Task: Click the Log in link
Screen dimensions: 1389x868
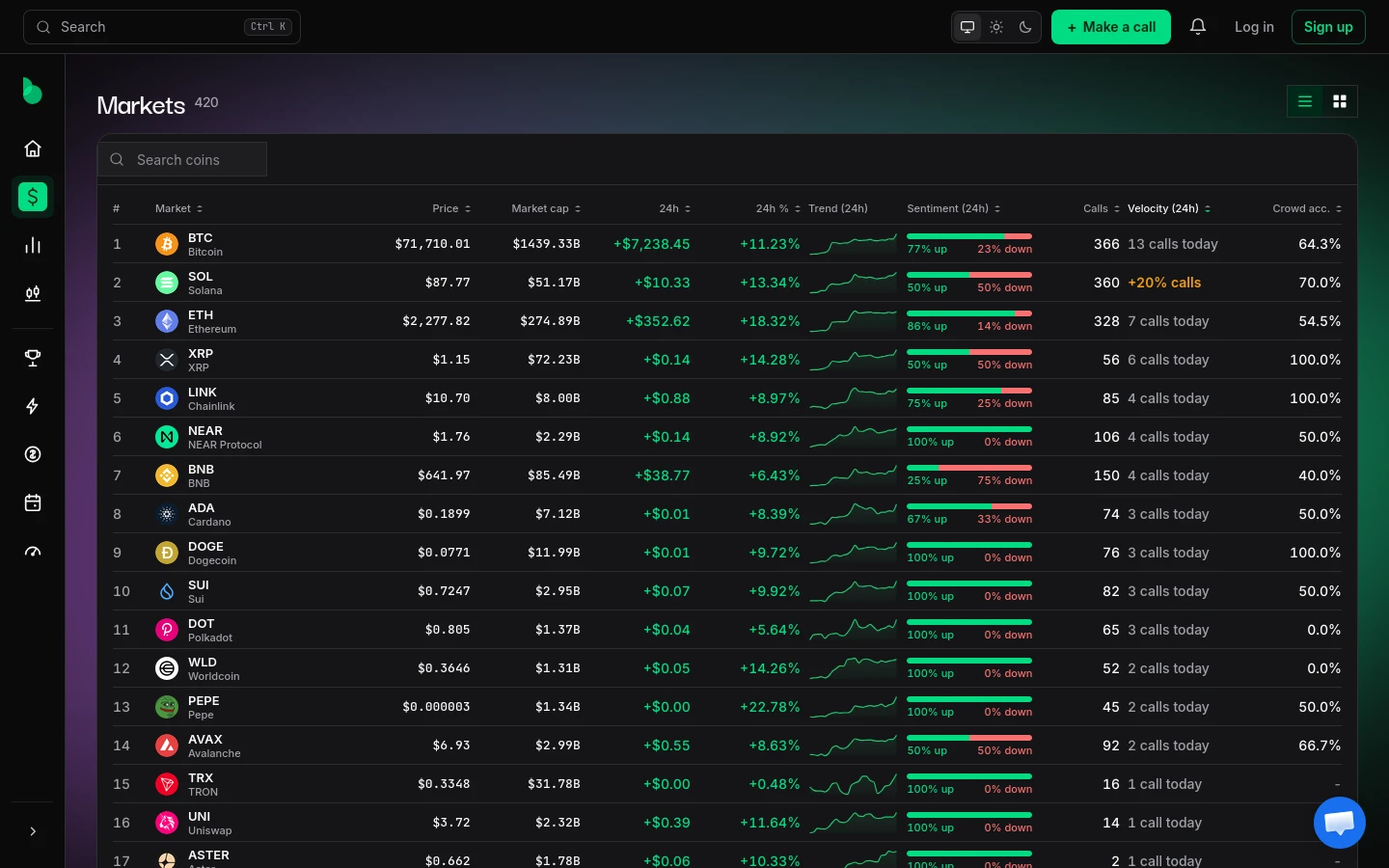Action: click(x=1254, y=27)
